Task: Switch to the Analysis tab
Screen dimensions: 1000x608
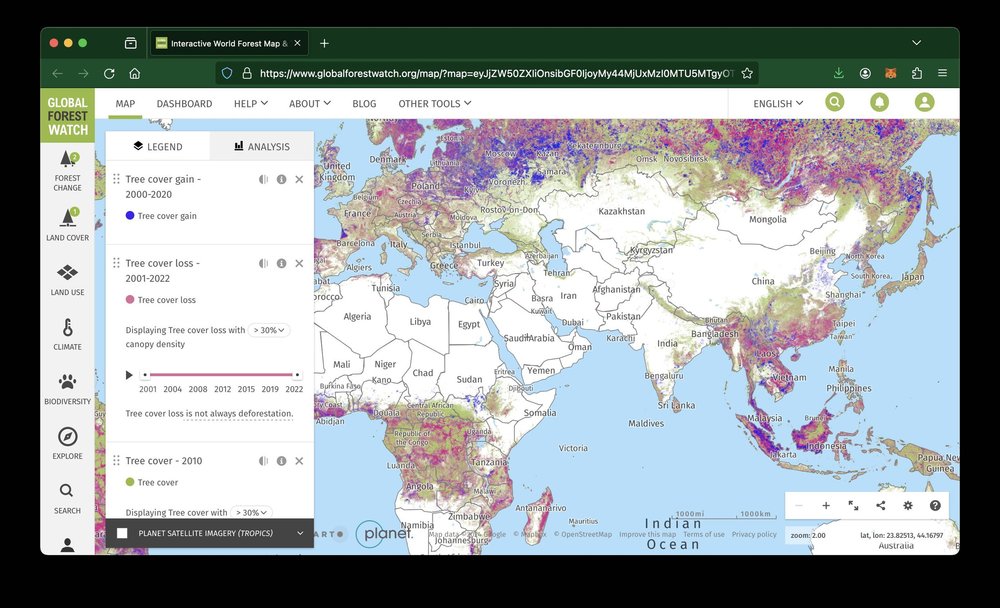Action: point(261,146)
